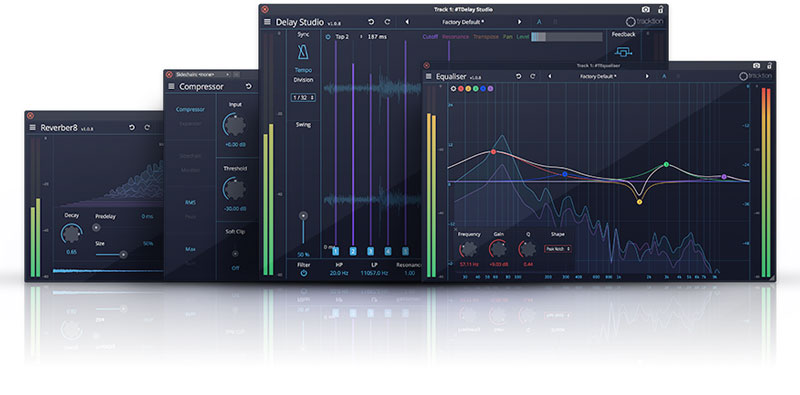Go to previous preset in Equaliser
The height and width of the screenshot is (395, 800).
pyautogui.click(x=549, y=76)
